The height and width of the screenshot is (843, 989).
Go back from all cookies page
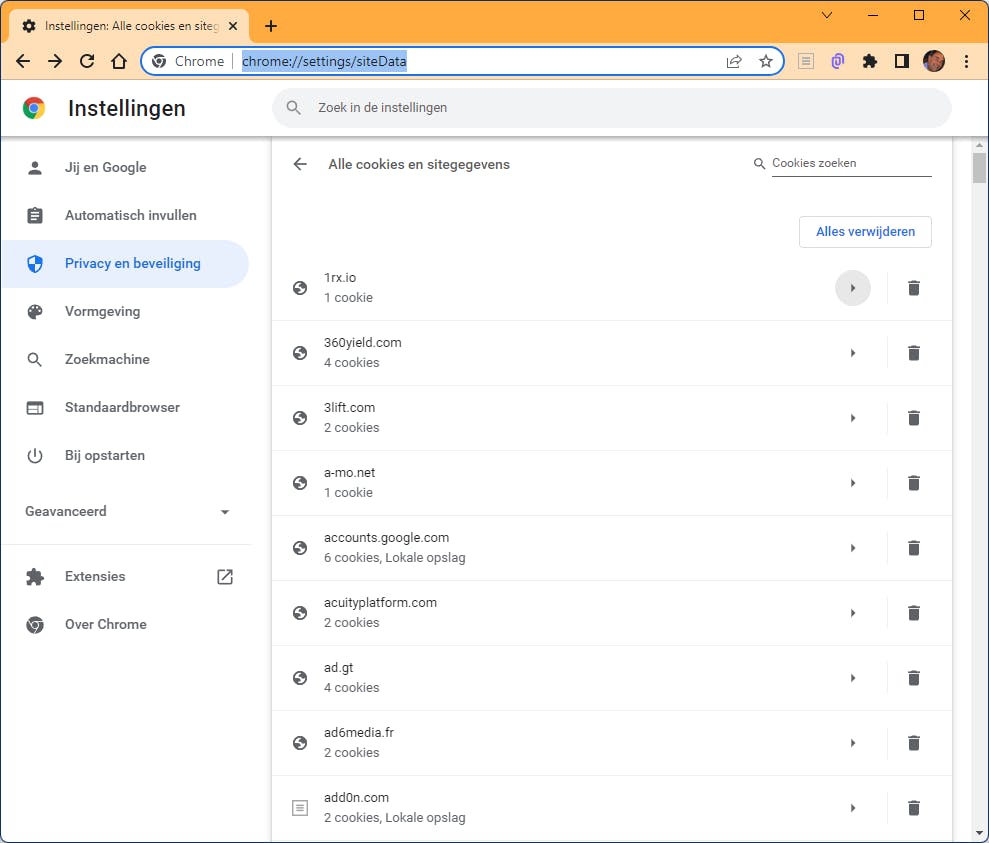tap(300, 164)
